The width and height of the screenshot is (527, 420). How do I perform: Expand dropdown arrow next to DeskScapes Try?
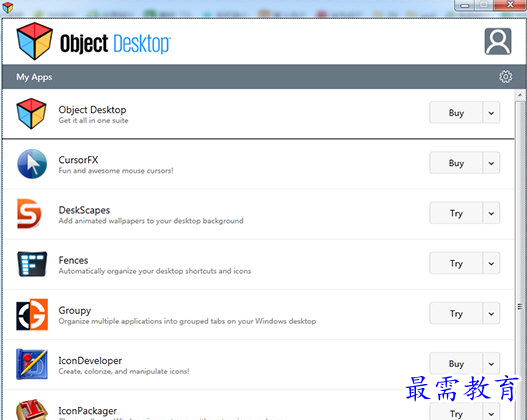click(491, 213)
